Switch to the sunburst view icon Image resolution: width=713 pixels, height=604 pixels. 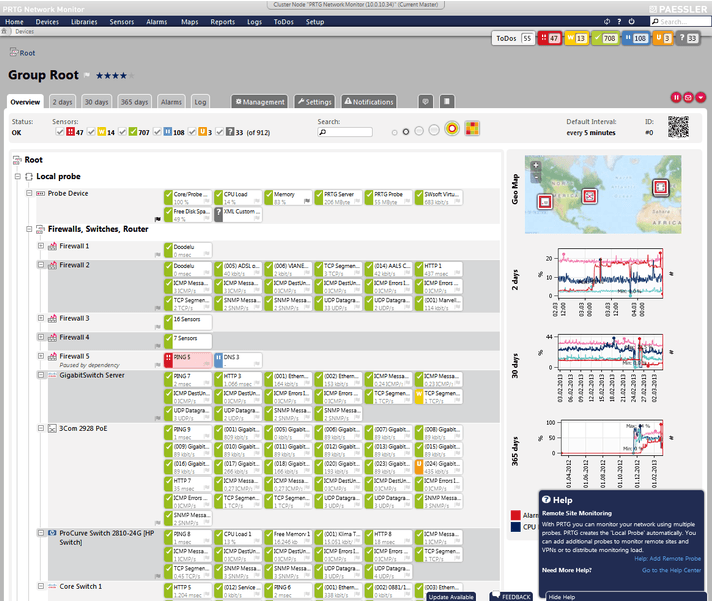[x=452, y=129]
